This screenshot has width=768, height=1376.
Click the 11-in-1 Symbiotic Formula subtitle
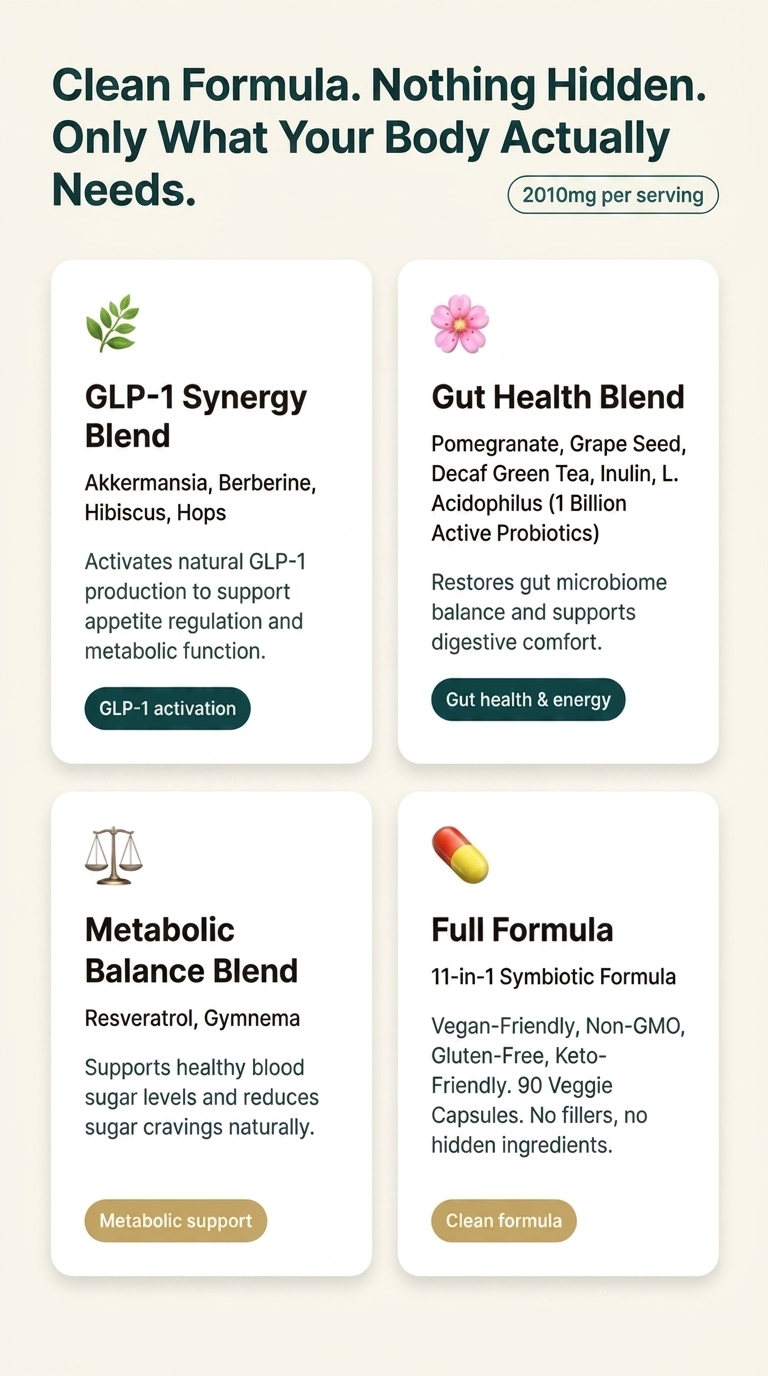pos(553,977)
